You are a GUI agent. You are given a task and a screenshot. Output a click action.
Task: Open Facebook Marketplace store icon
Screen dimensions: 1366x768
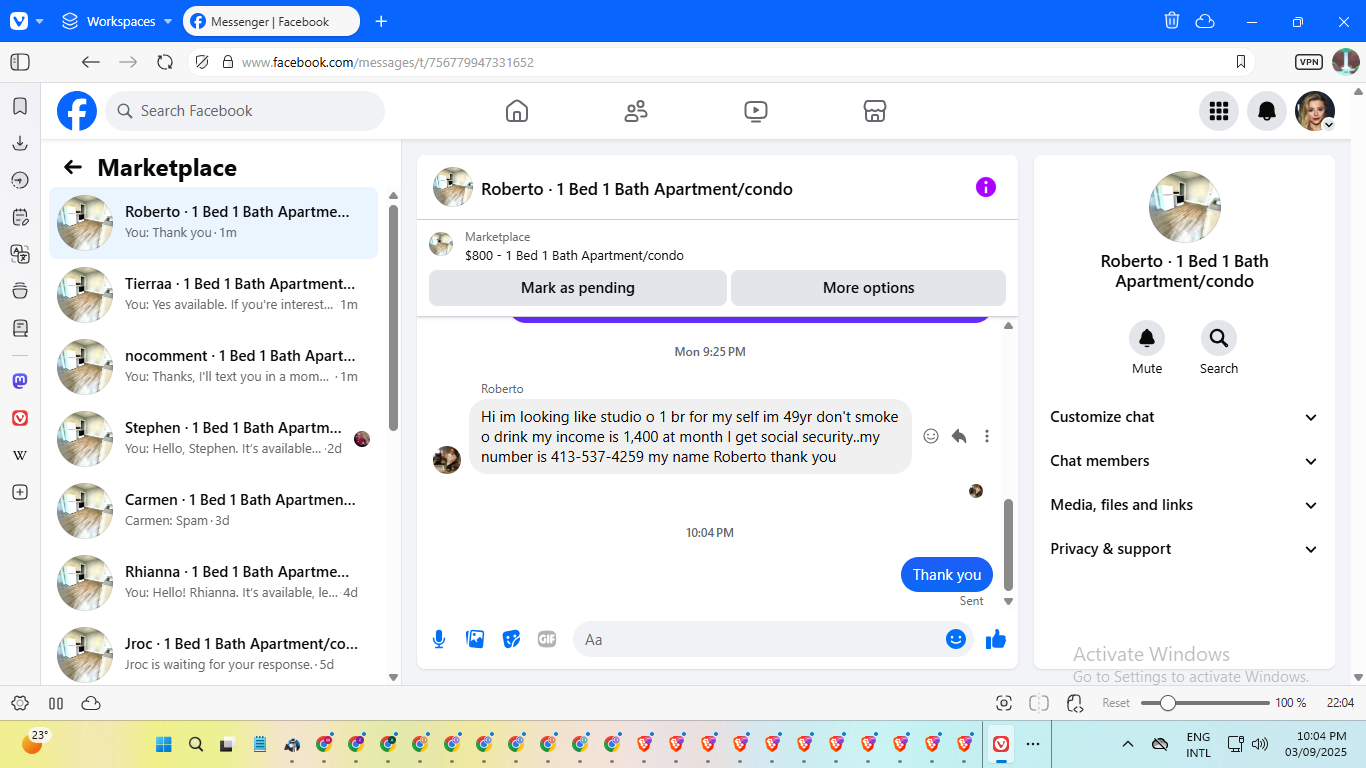pyautogui.click(x=875, y=111)
